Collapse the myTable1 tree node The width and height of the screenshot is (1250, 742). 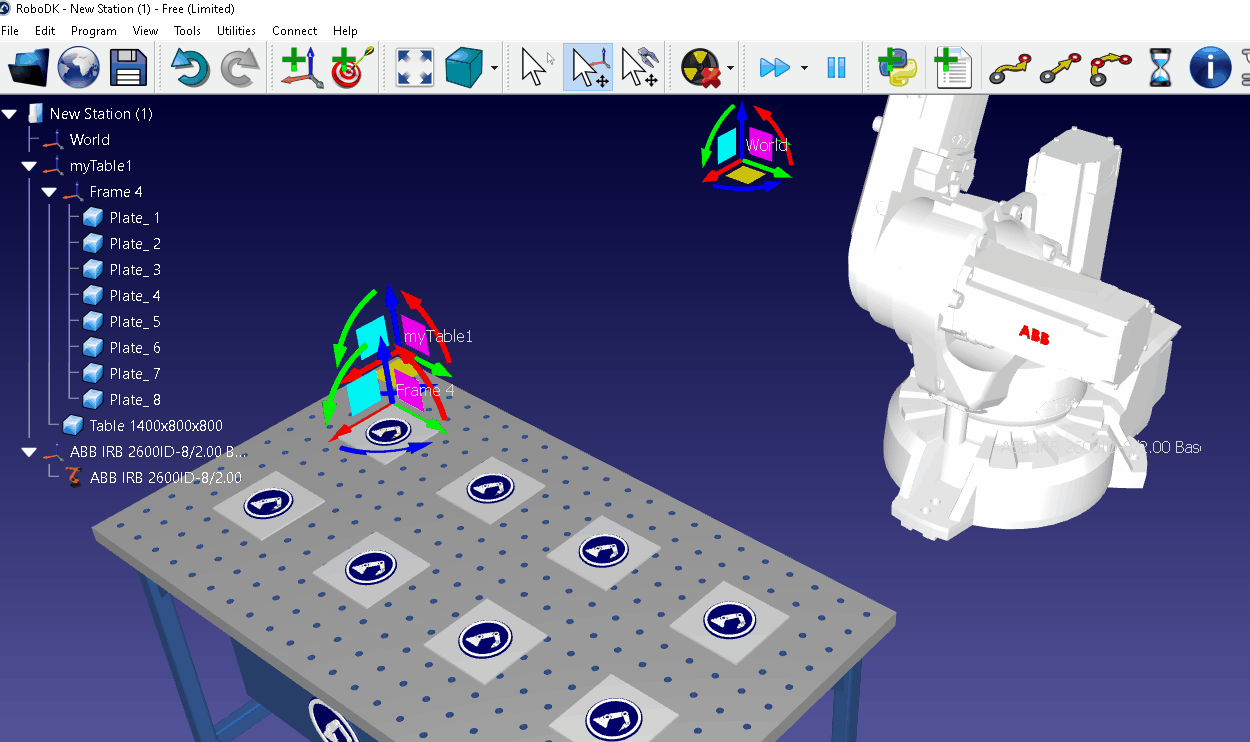coord(29,166)
